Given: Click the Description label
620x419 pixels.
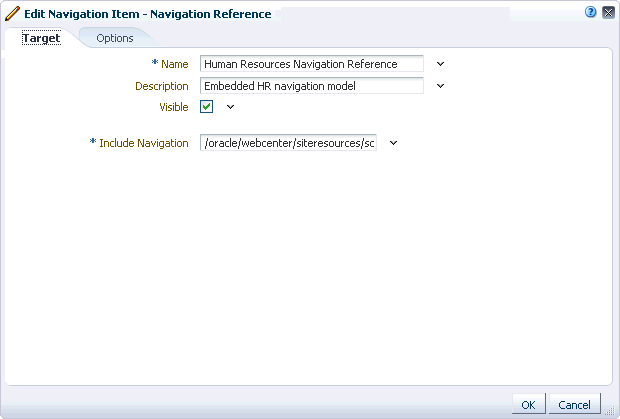Looking at the screenshot, I should tap(162, 86).
